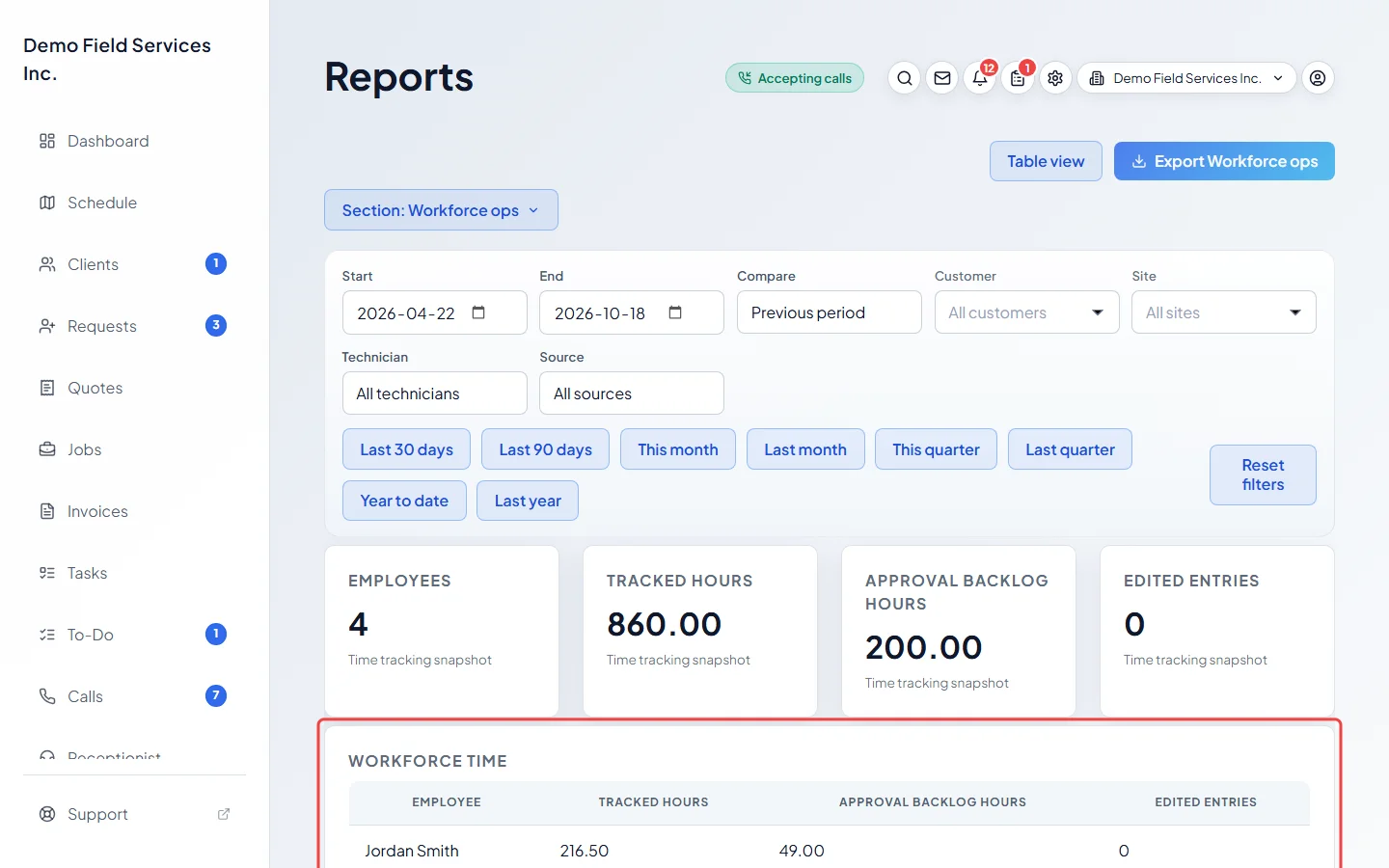Open Schedule in sidebar
Screen dimensions: 1389x868
(135, 203)
